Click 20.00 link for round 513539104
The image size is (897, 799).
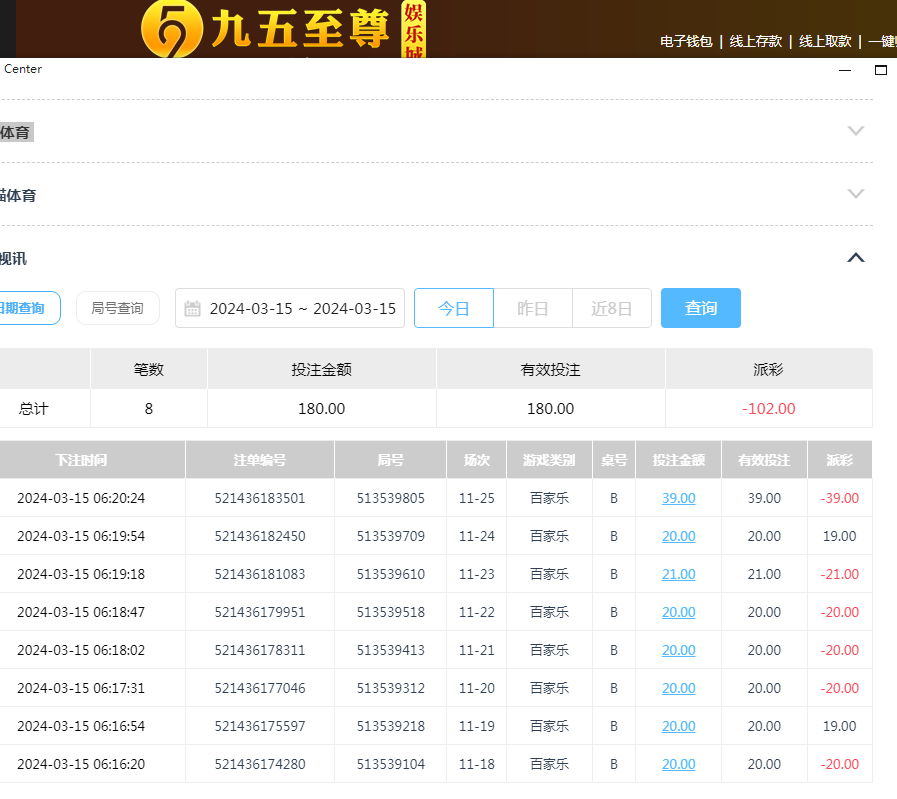[x=678, y=764]
